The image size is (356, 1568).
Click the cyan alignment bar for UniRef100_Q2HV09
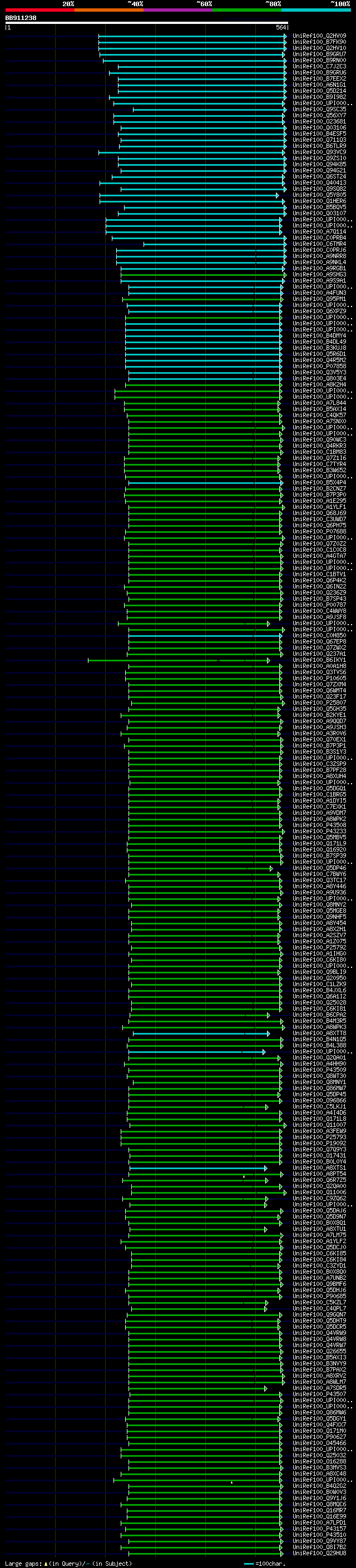click(x=192, y=36)
